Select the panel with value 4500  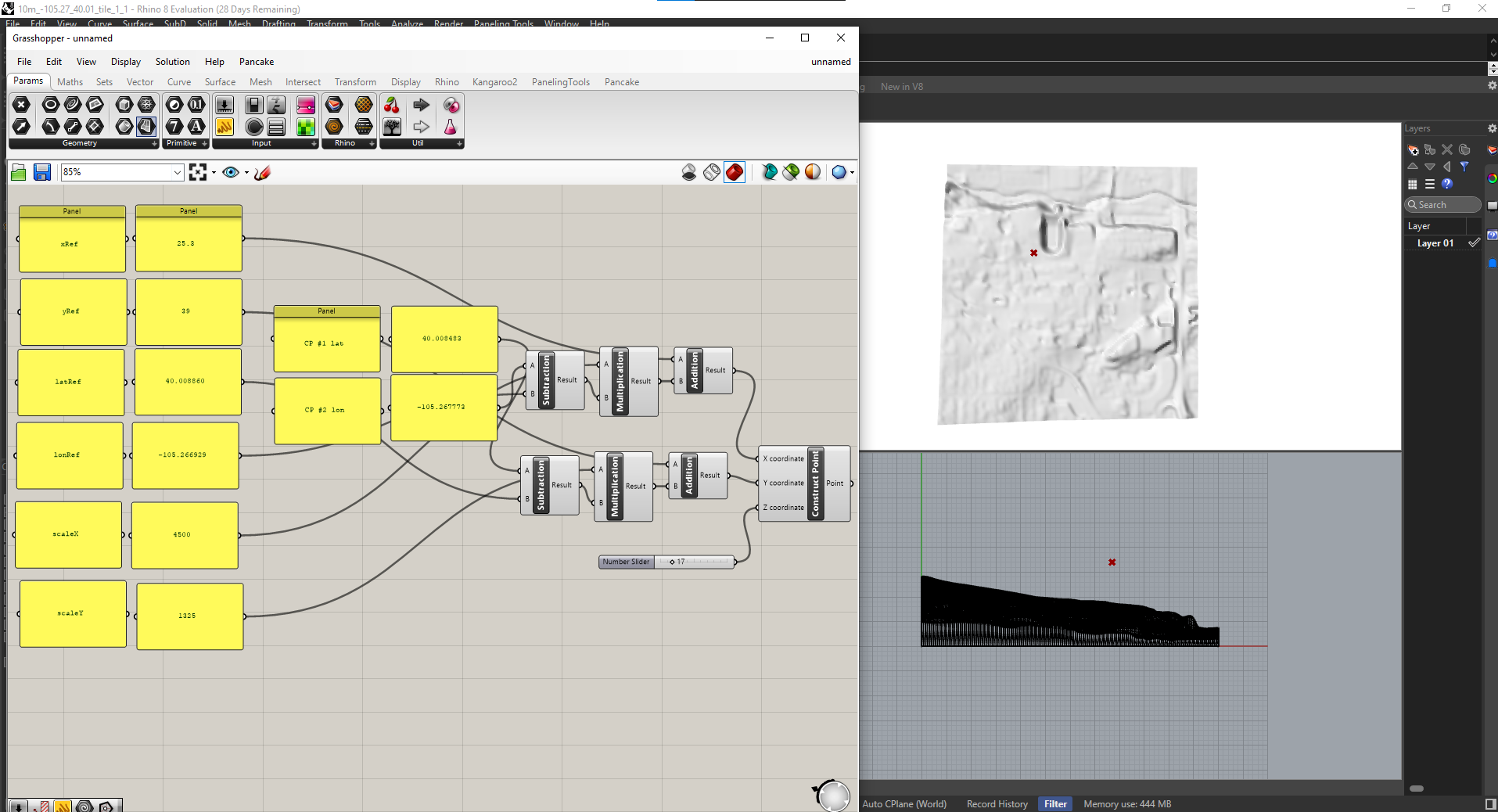185,535
